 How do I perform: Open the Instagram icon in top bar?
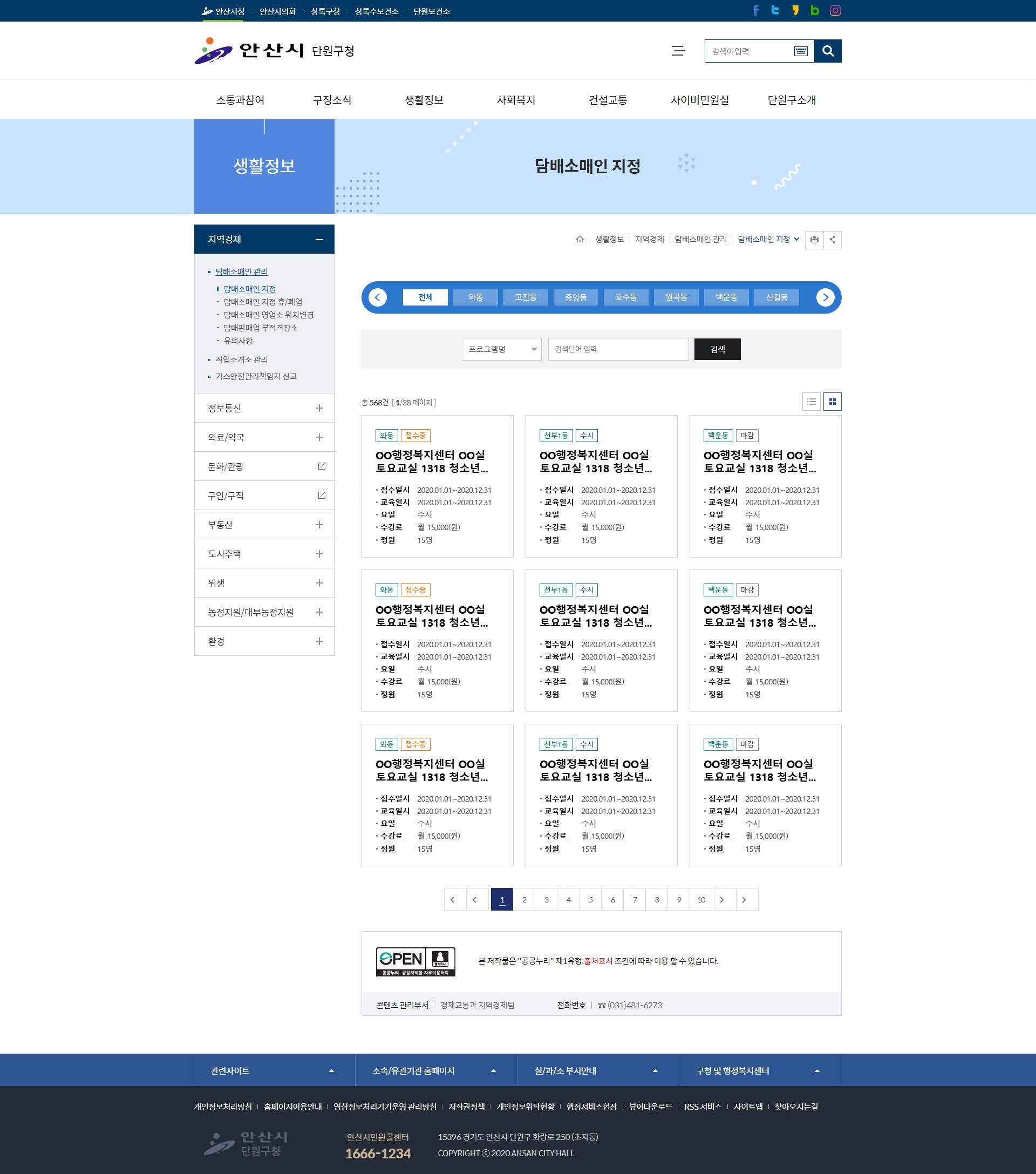835,10
